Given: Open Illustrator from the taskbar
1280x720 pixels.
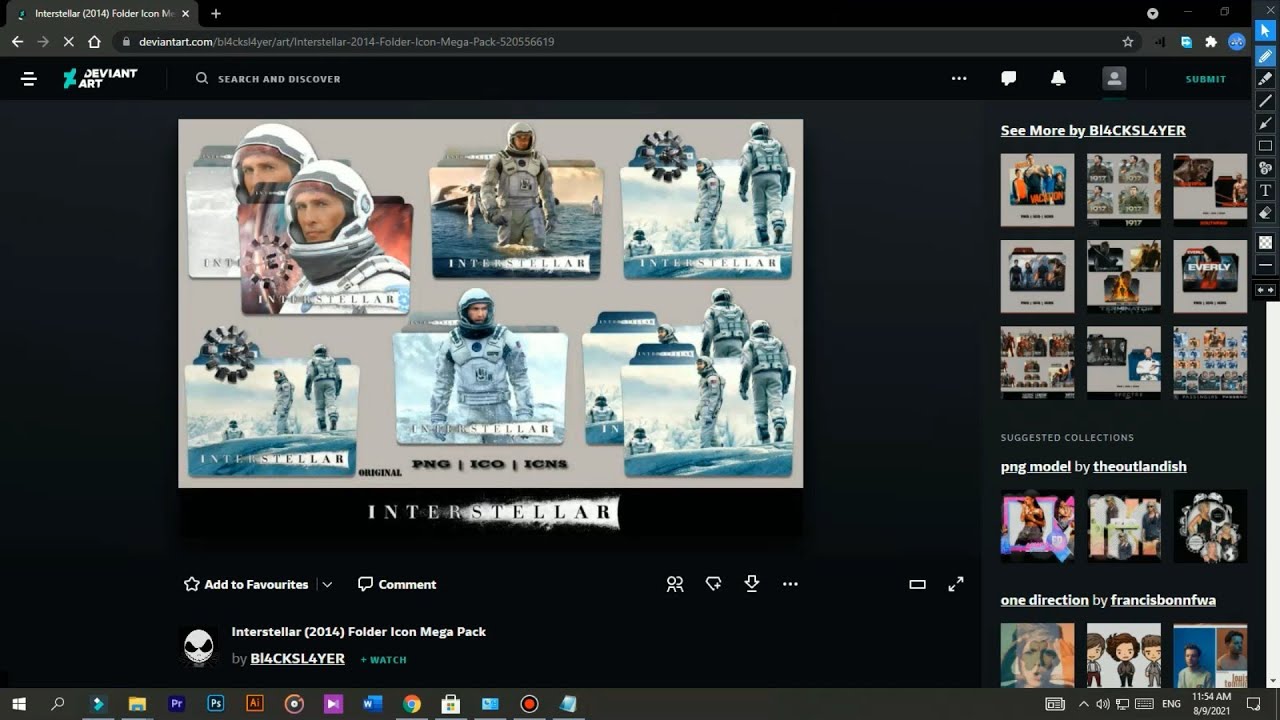Looking at the screenshot, I should (x=255, y=704).
